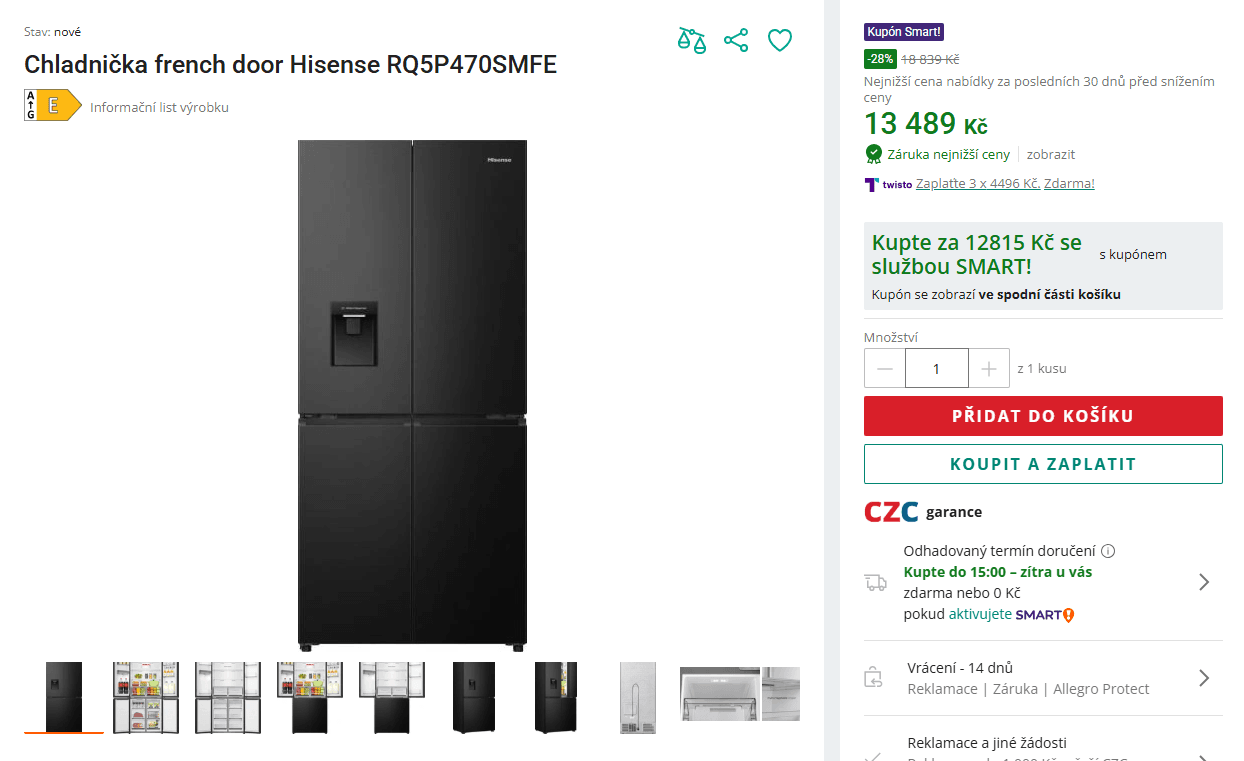Increase quantity with the plus stepper

989,368
